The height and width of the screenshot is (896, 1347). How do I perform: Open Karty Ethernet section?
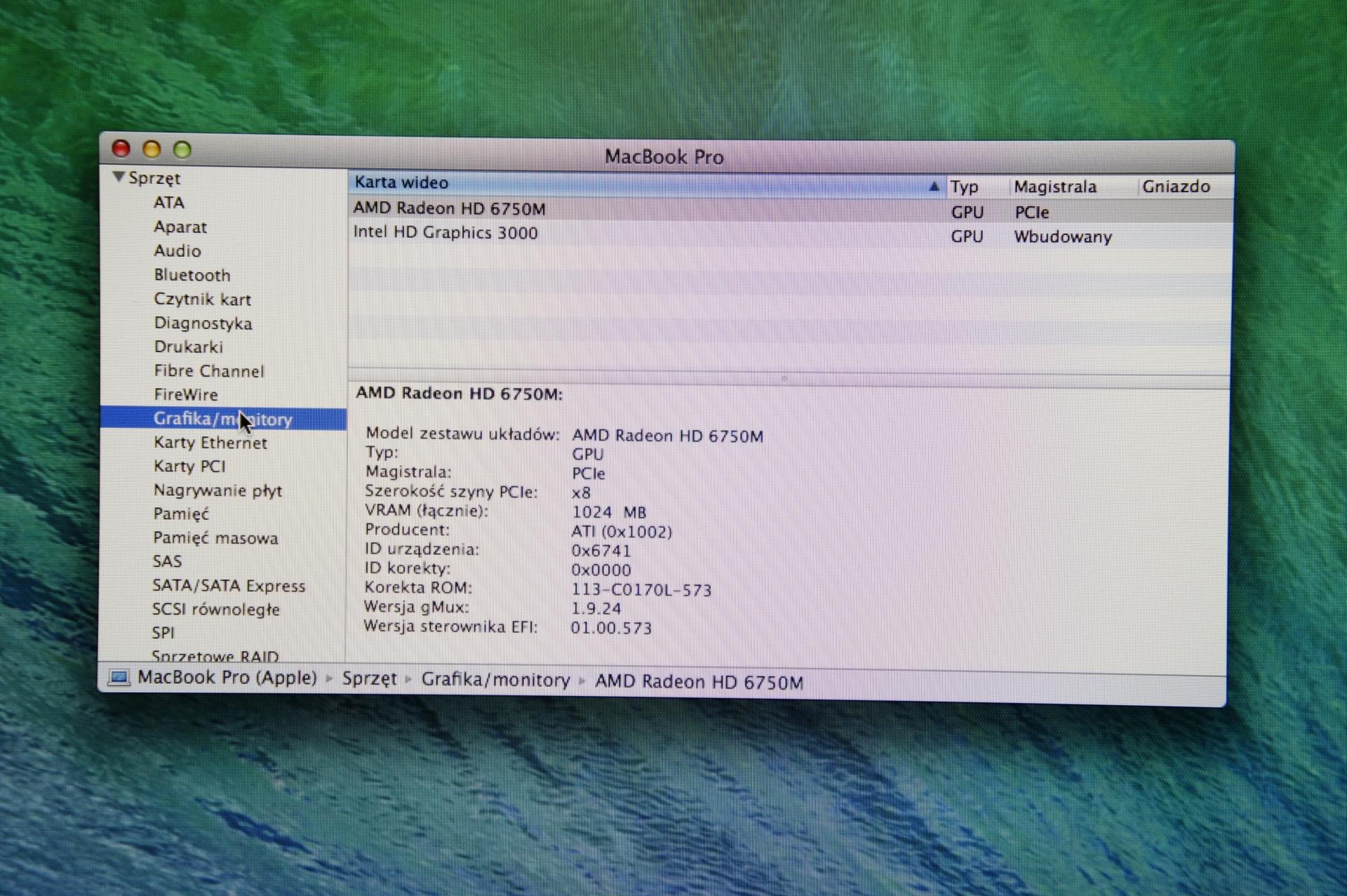click(210, 443)
